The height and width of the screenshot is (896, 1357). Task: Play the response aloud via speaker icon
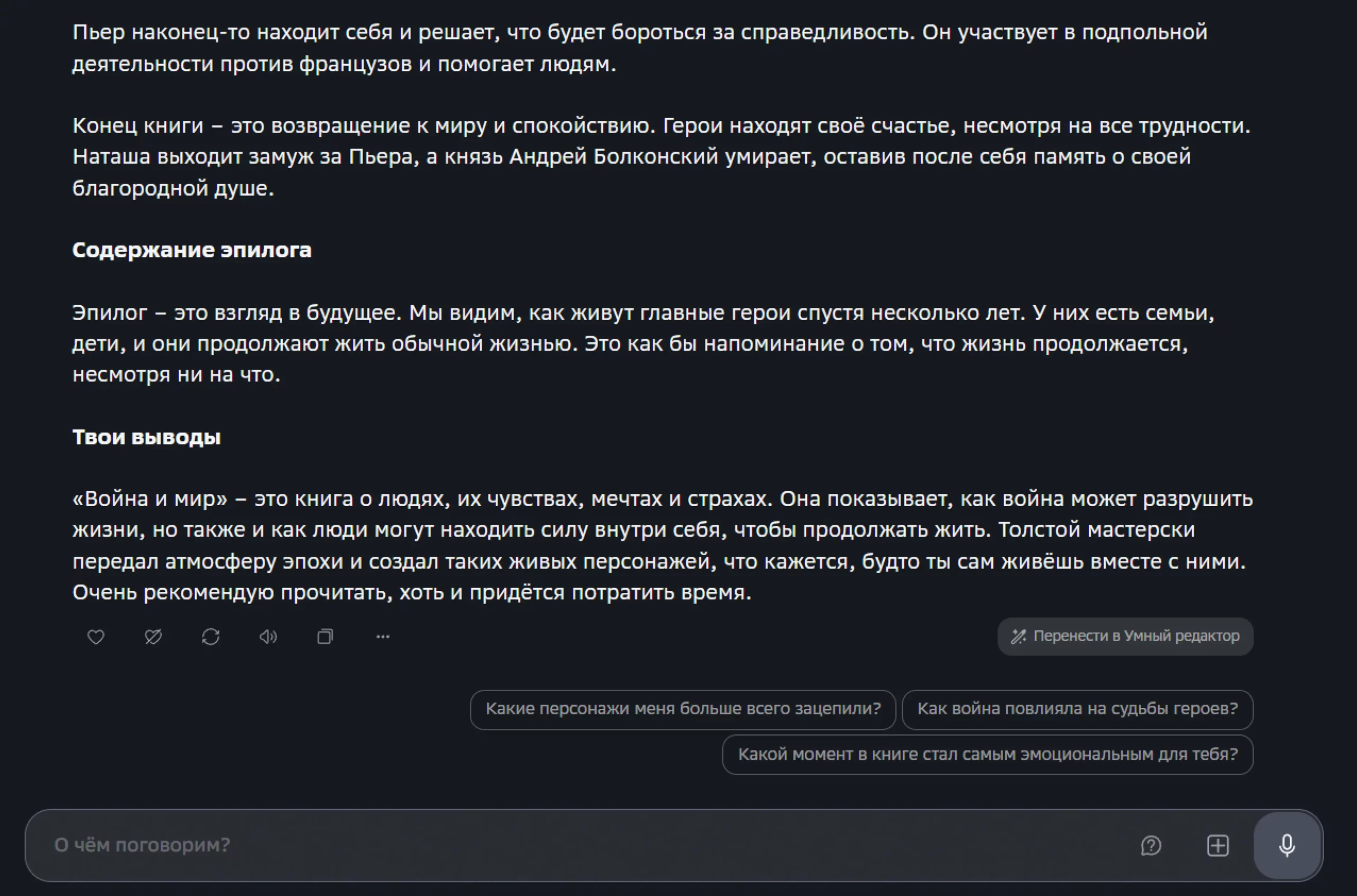point(268,636)
